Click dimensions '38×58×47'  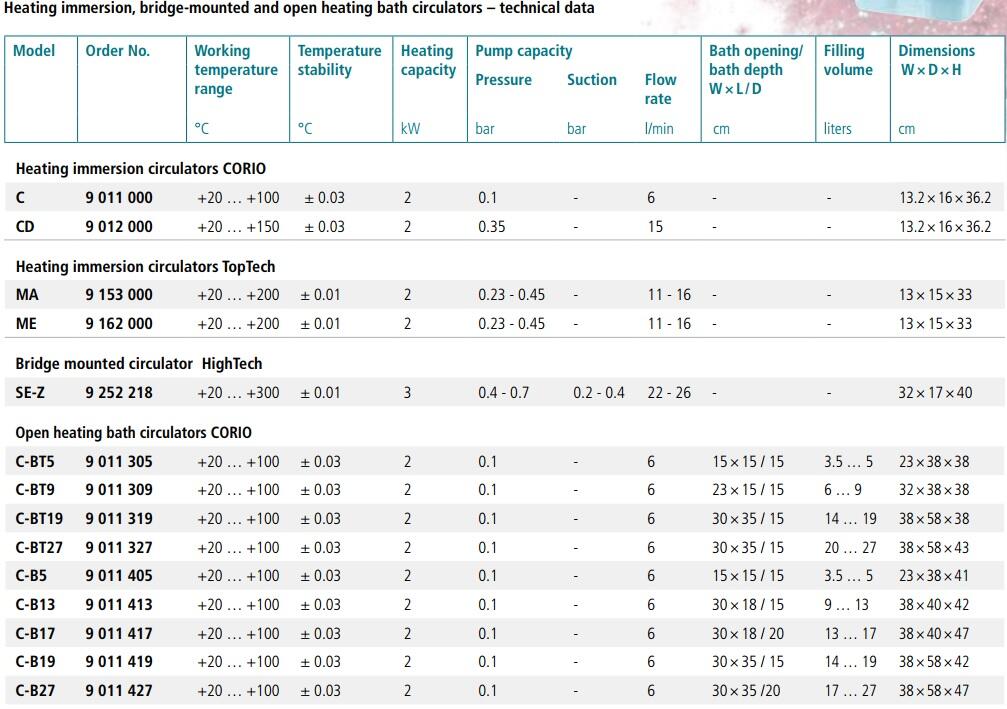(934, 691)
